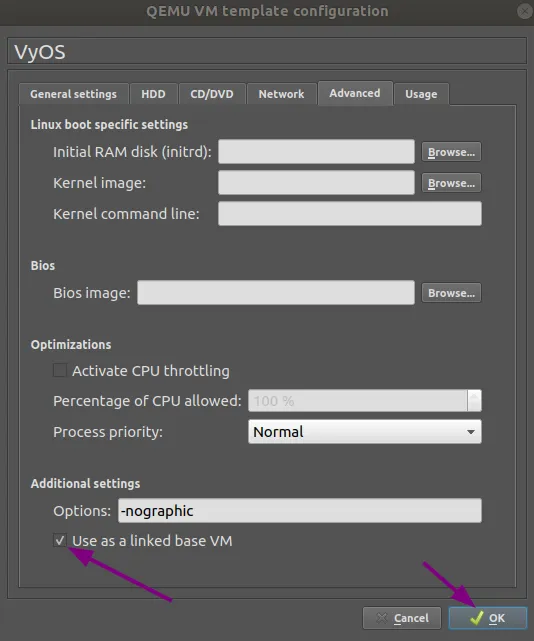Open the HDD tab
Screen dimensions: 534x641
tap(153, 94)
